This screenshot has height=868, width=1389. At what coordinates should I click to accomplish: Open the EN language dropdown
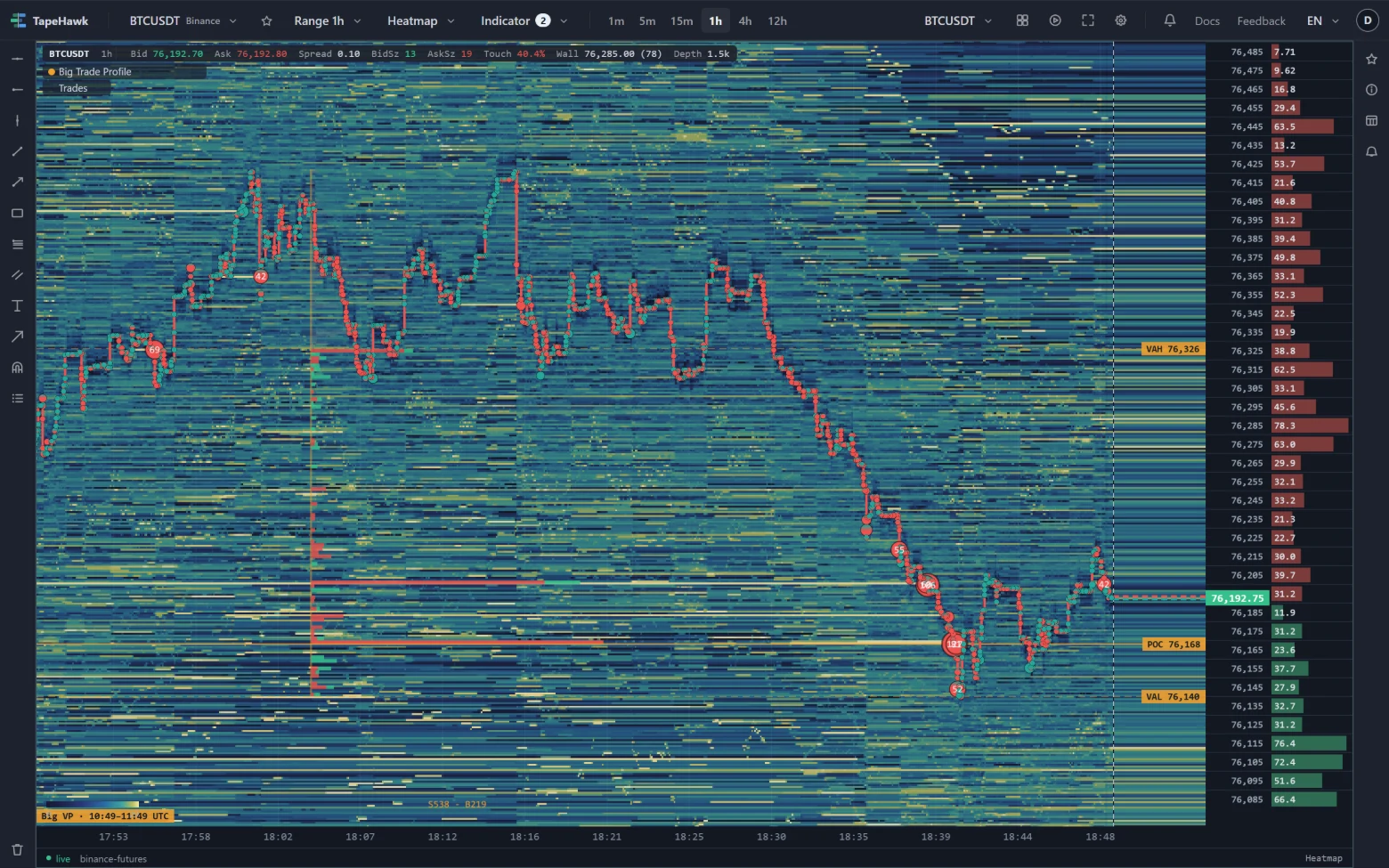coord(1323,20)
